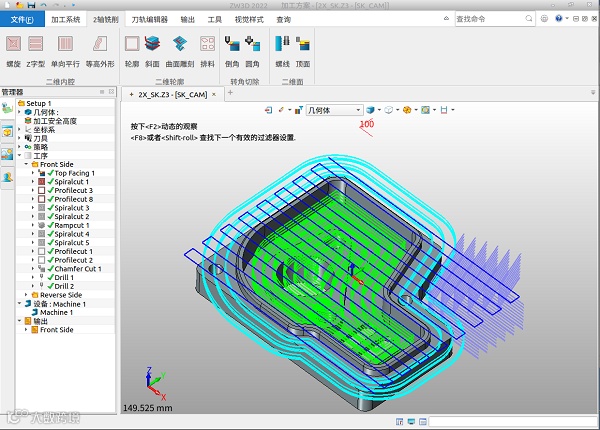
Task: Click the status bar command input field
Action: (513, 421)
